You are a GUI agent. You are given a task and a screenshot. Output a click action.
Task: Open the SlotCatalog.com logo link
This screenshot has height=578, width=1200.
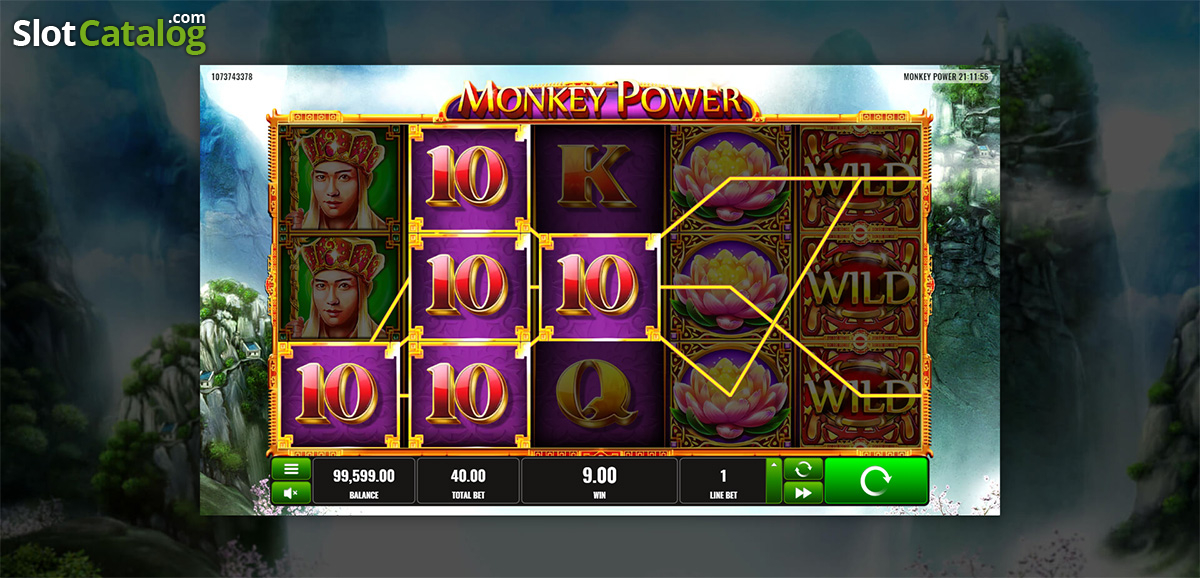pos(110,33)
